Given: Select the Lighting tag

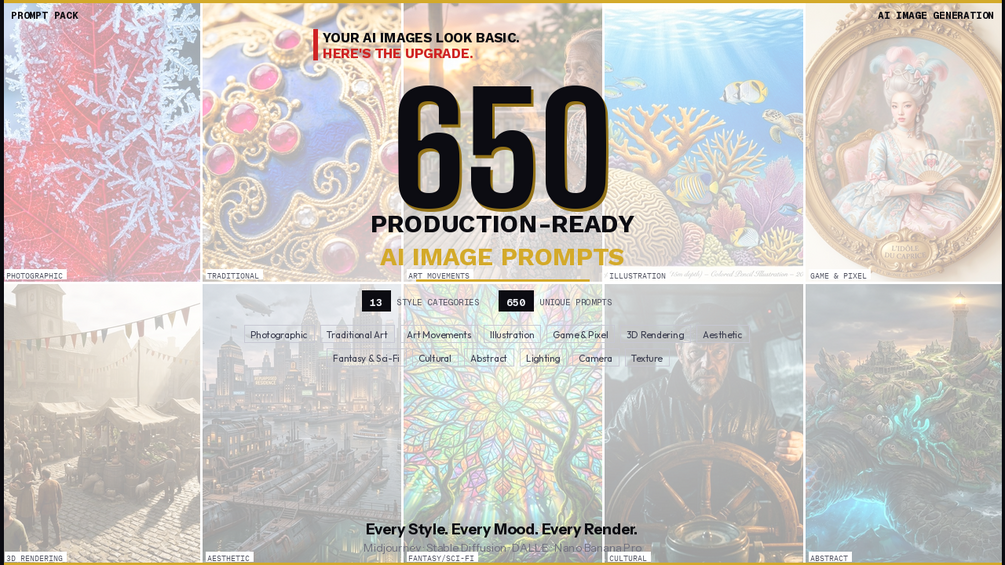Looking at the screenshot, I should (543, 358).
